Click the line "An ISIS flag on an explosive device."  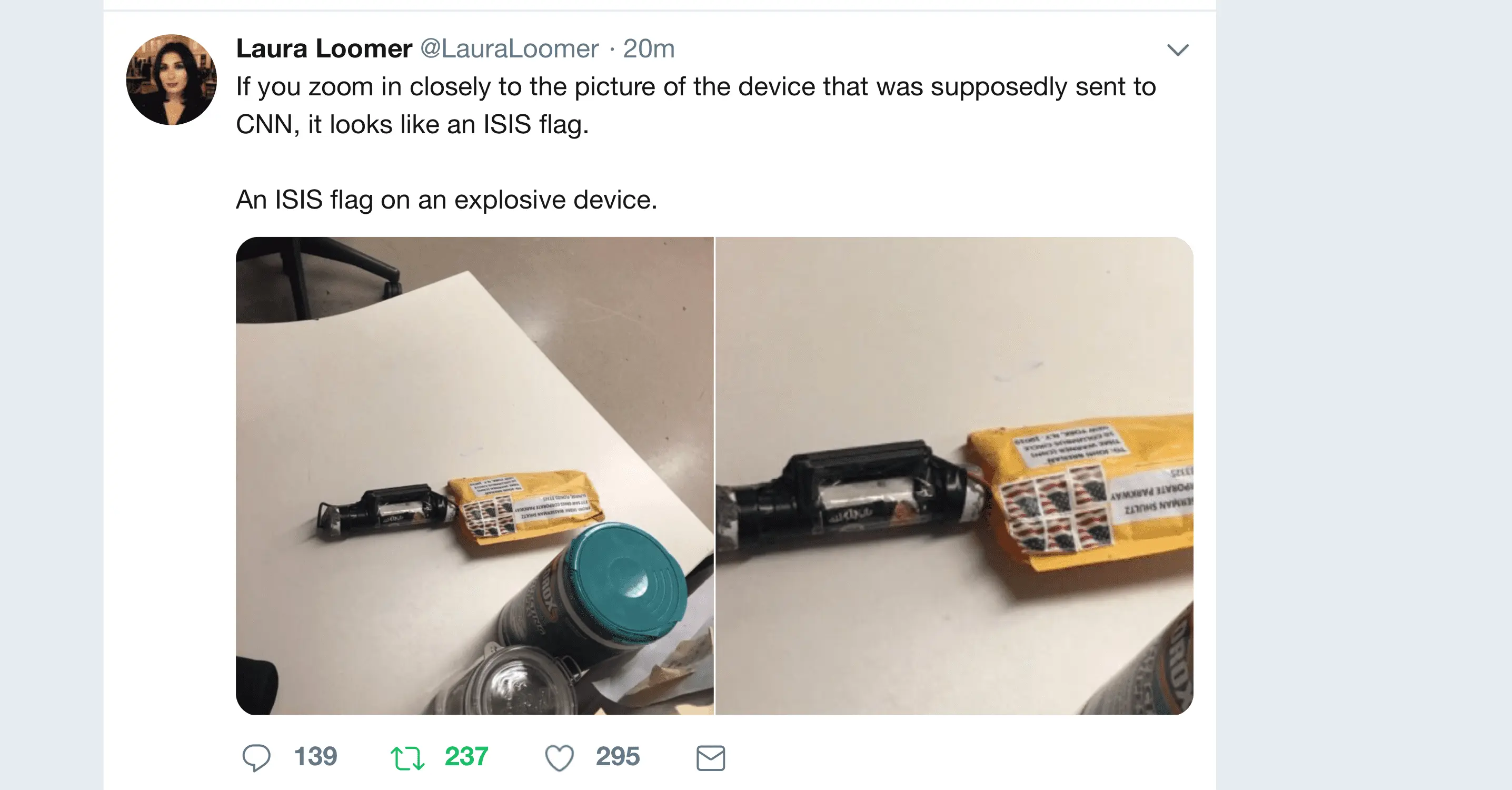(x=446, y=200)
